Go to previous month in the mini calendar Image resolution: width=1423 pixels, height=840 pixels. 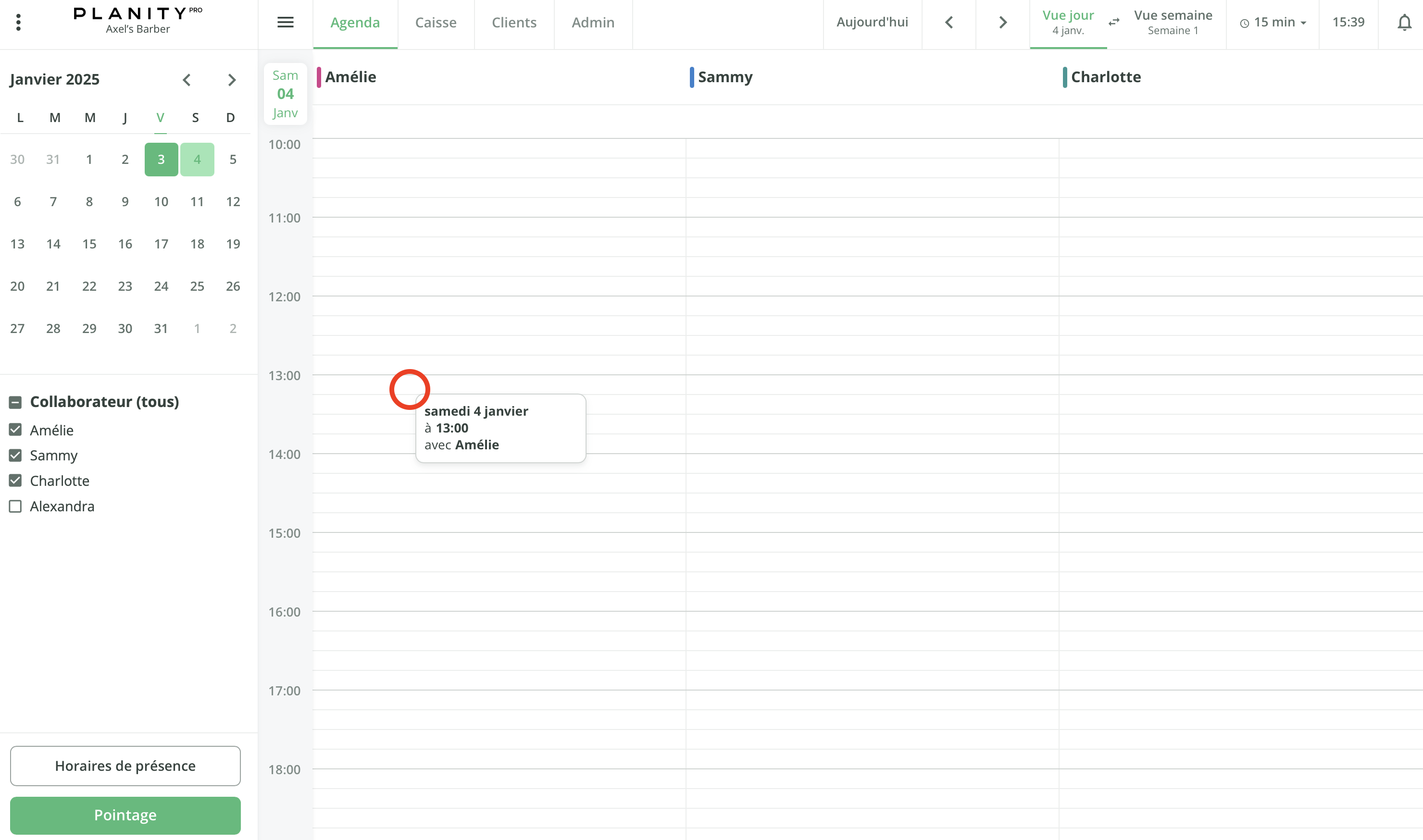click(187, 79)
